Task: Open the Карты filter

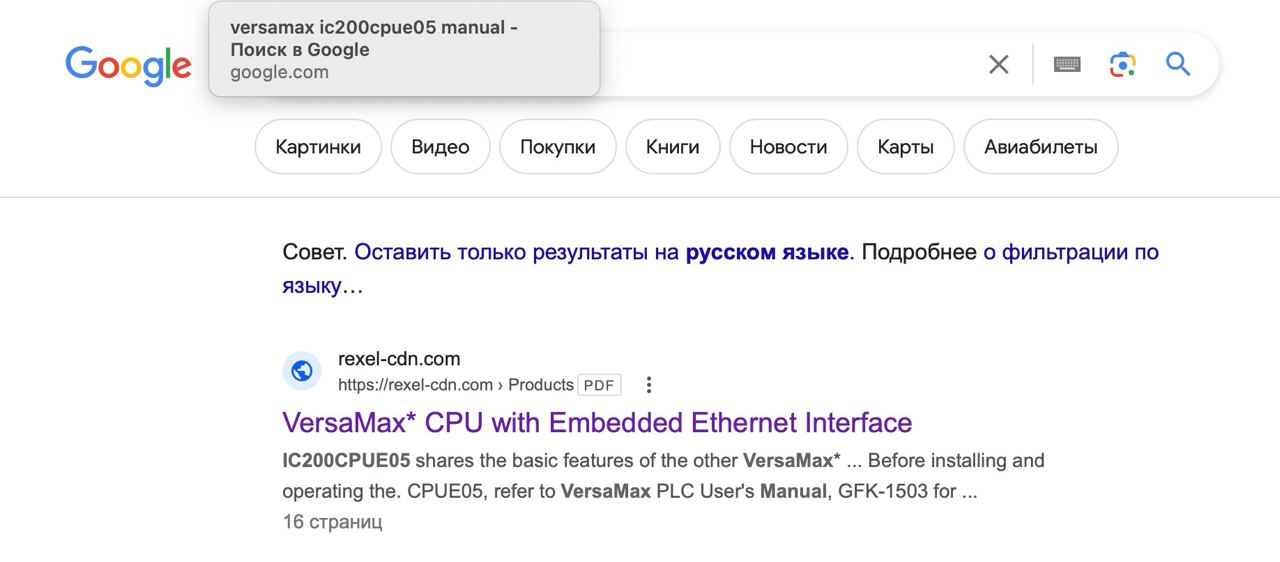Action: tap(906, 147)
